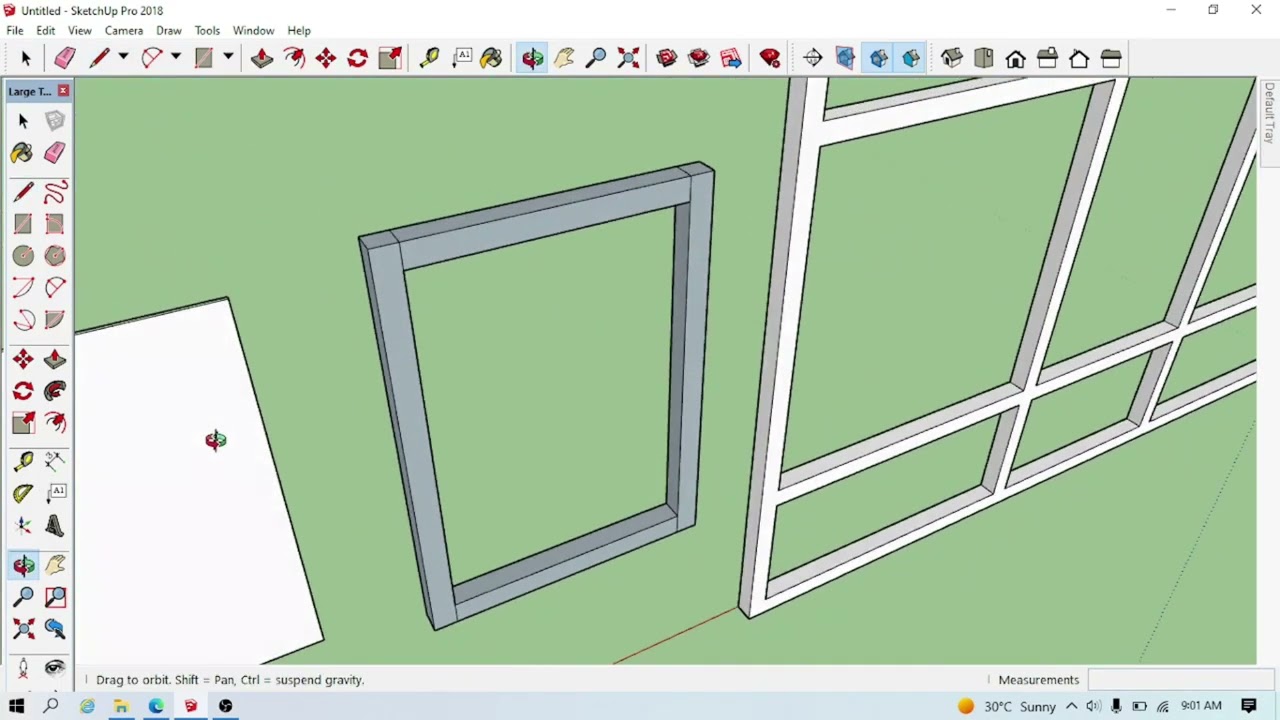The height and width of the screenshot is (720, 1280).
Task: Open File Explorer from the taskbar
Action: pyautogui.click(x=121, y=706)
